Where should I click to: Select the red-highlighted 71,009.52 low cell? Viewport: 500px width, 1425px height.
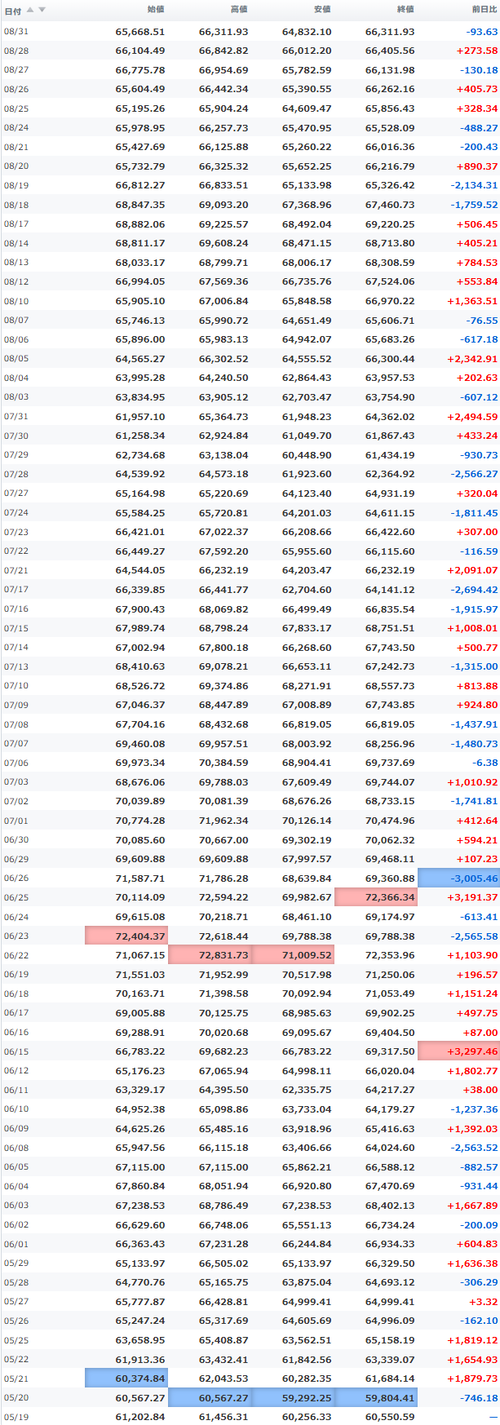click(293, 955)
